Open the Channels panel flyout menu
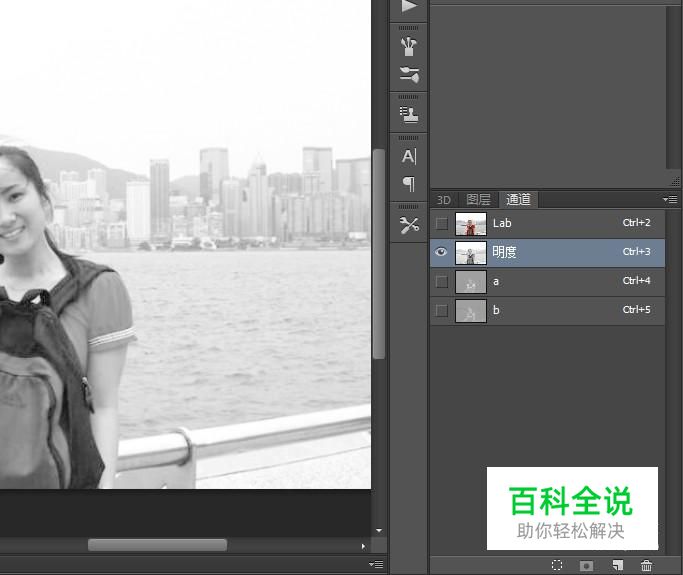 coord(670,200)
